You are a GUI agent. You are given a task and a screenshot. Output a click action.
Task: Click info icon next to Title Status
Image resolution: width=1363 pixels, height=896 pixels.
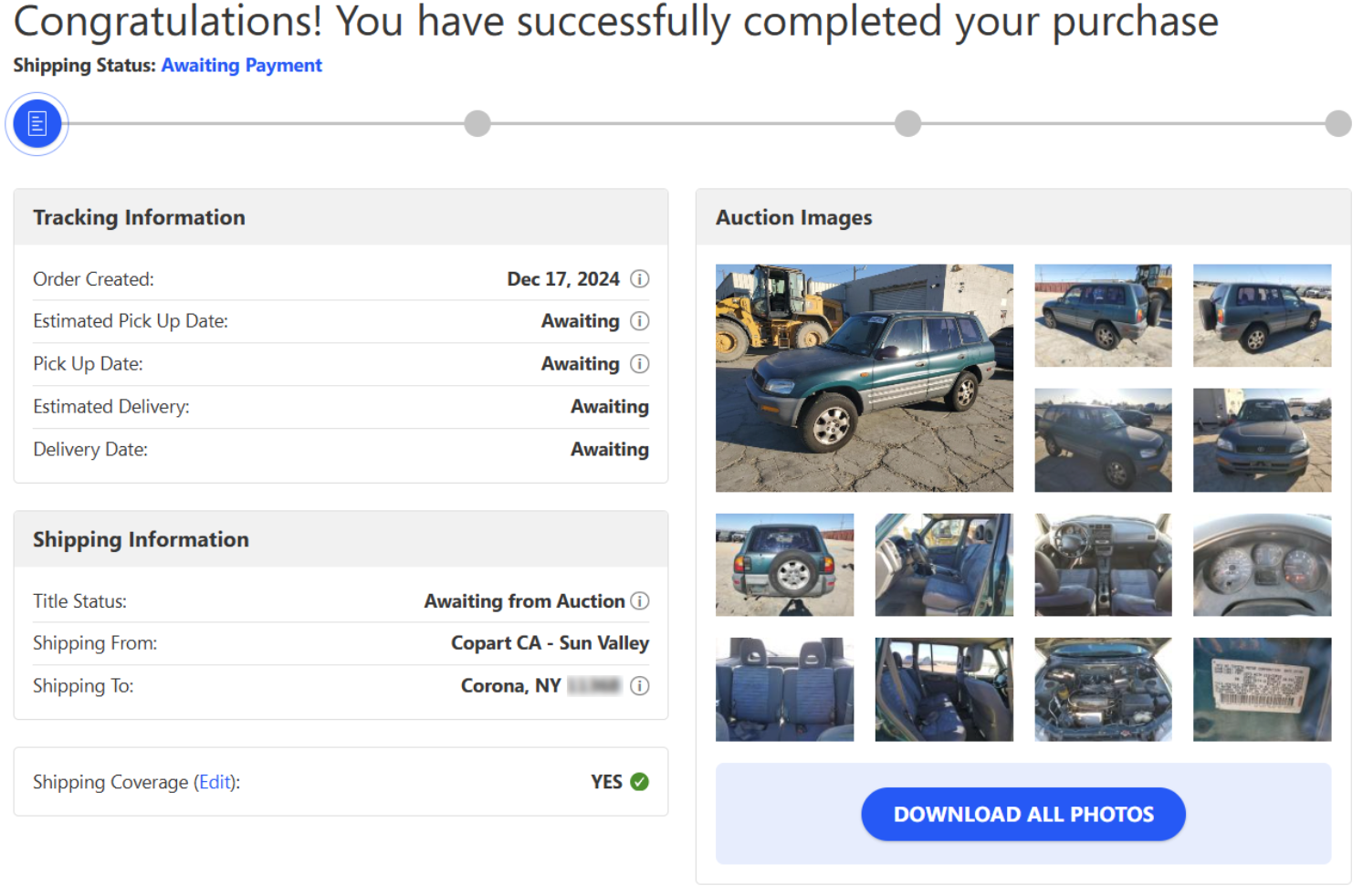point(640,601)
